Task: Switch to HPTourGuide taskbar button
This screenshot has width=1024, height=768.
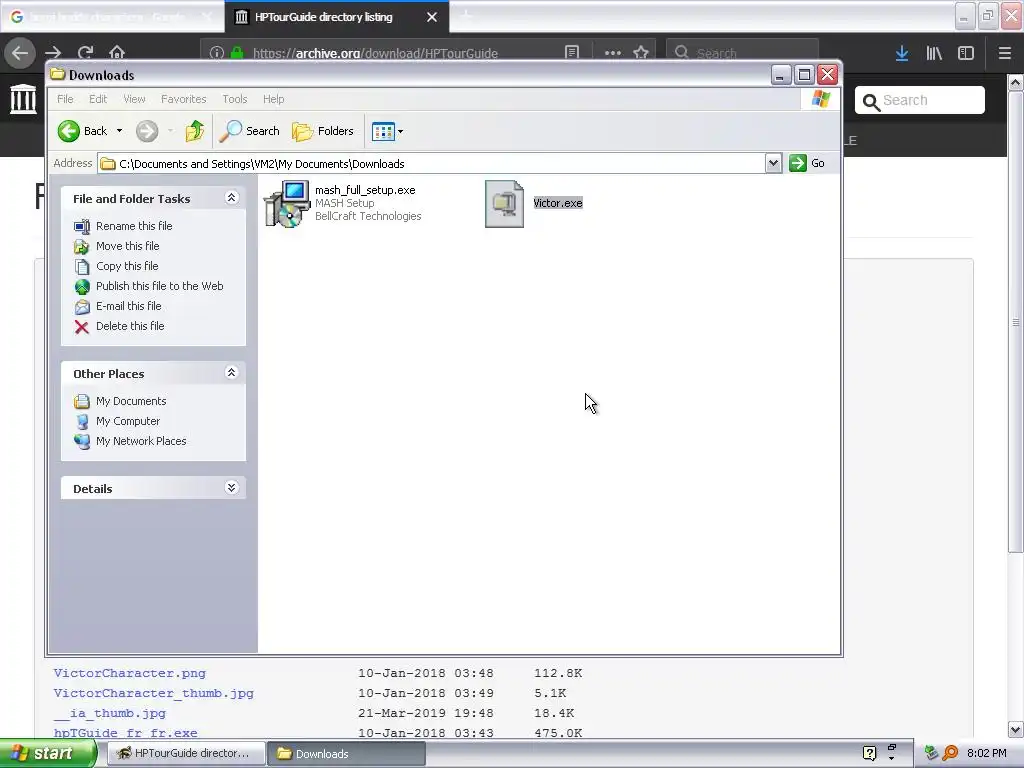Action: point(186,754)
